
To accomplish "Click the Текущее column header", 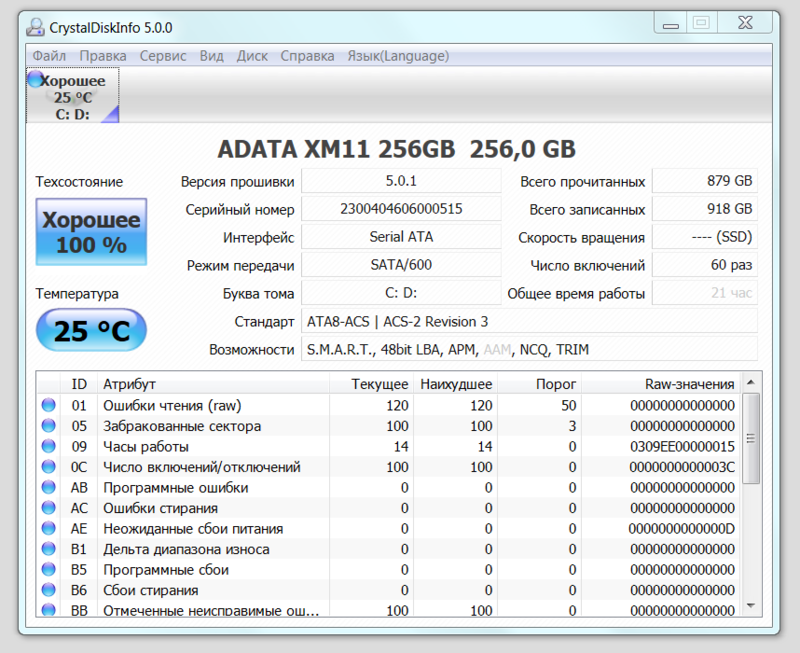I will click(x=371, y=384).
